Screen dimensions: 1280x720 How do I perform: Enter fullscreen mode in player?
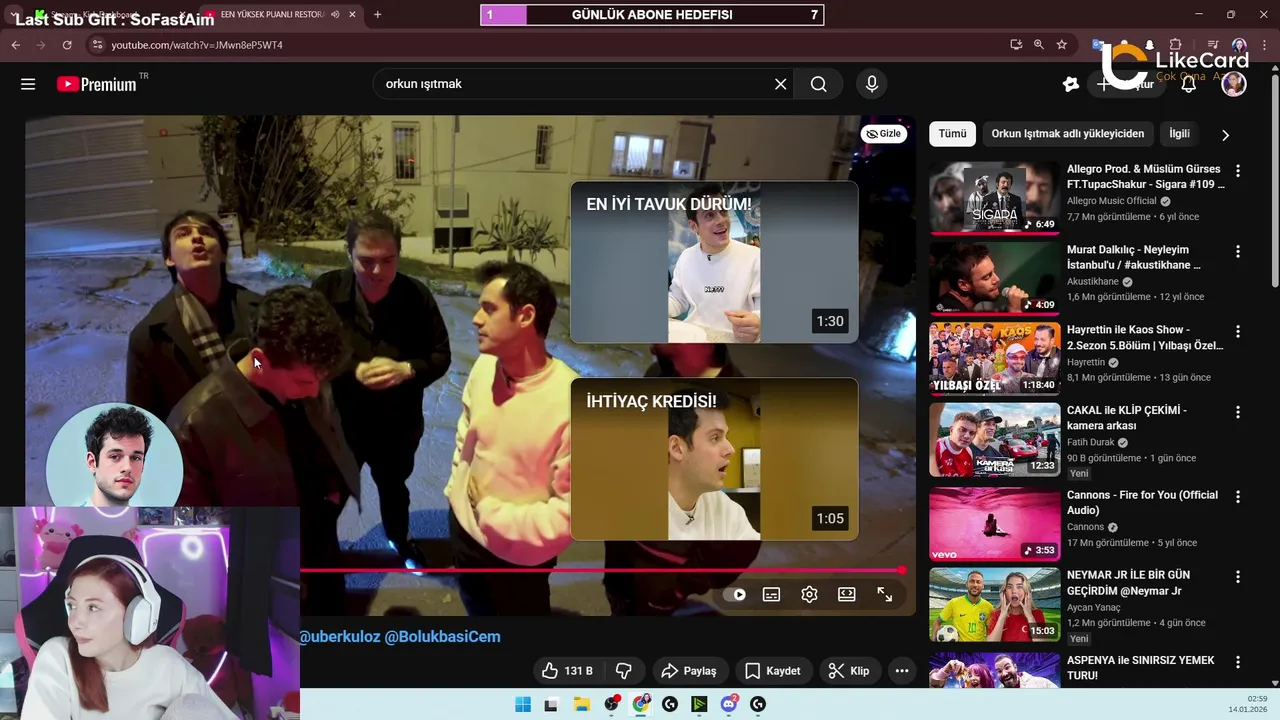(885, 594)
